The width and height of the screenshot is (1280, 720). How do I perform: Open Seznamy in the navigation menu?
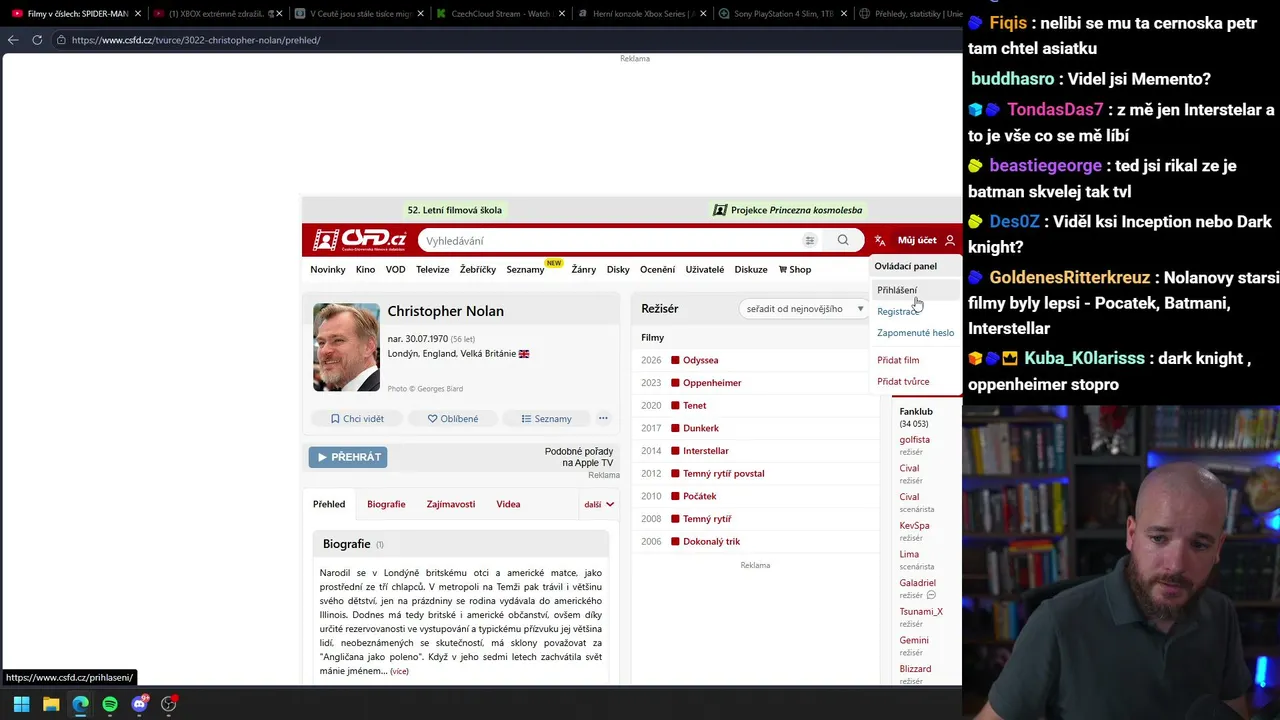point(525,269)
